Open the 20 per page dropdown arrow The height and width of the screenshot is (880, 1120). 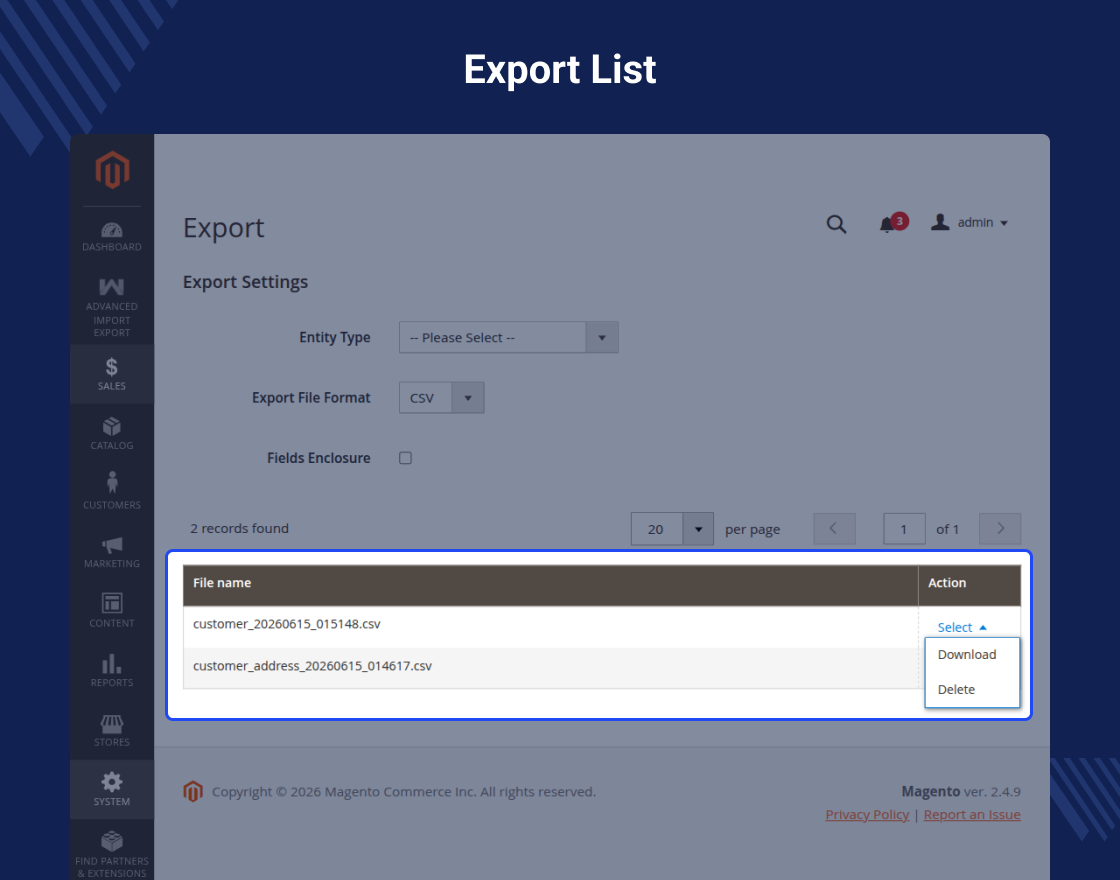click(x=698, y=529)
